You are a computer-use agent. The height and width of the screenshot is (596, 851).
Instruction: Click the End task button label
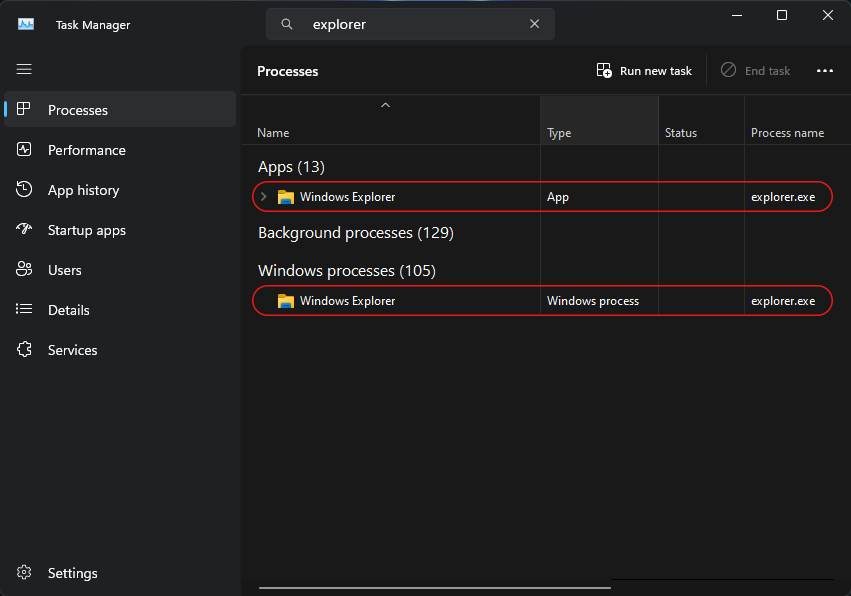[767, 71]
